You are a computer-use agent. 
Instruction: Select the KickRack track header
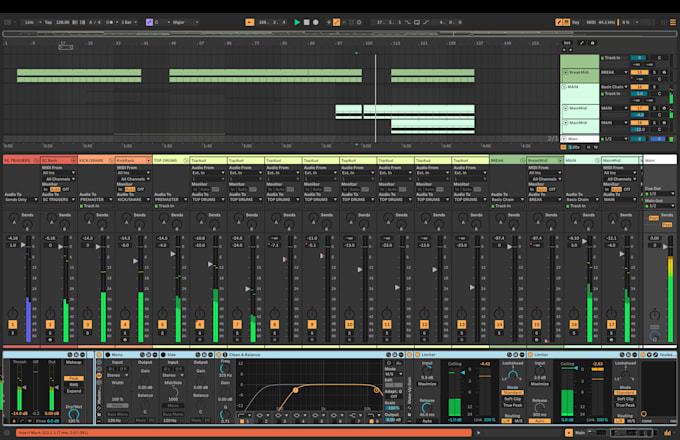pos(133,160)
